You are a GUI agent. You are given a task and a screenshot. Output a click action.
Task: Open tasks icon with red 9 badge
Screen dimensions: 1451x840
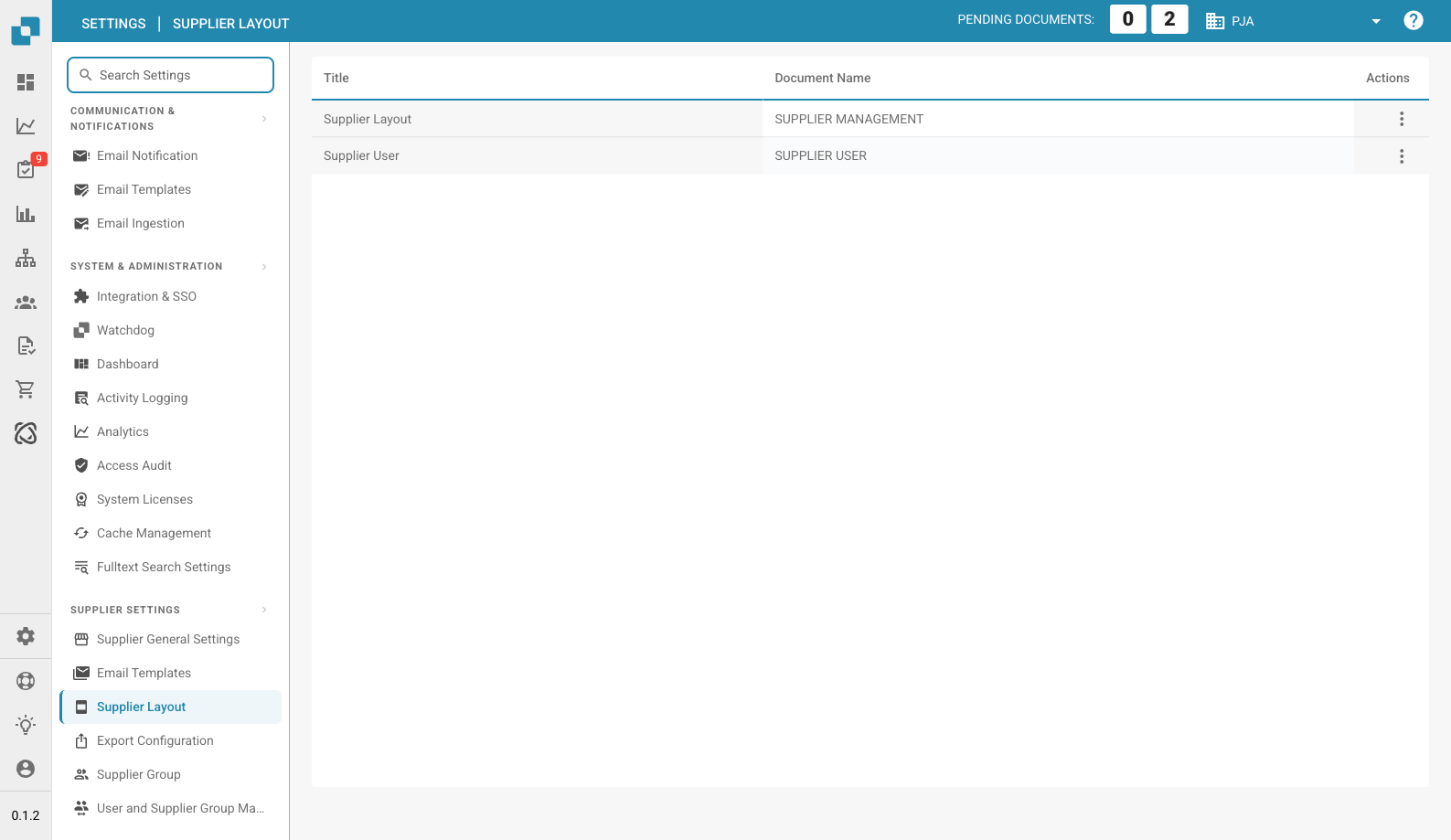pyautogui.click(x=27, y=169)
